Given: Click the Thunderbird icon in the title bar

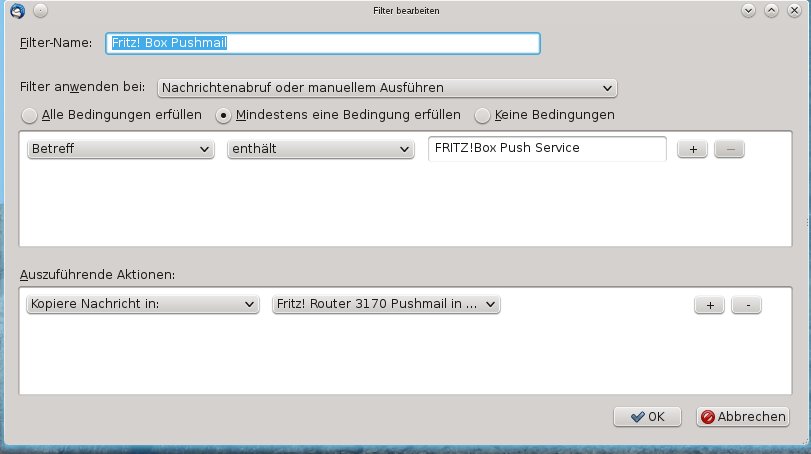Looking at the screenshot, I should tap(18, 10).
